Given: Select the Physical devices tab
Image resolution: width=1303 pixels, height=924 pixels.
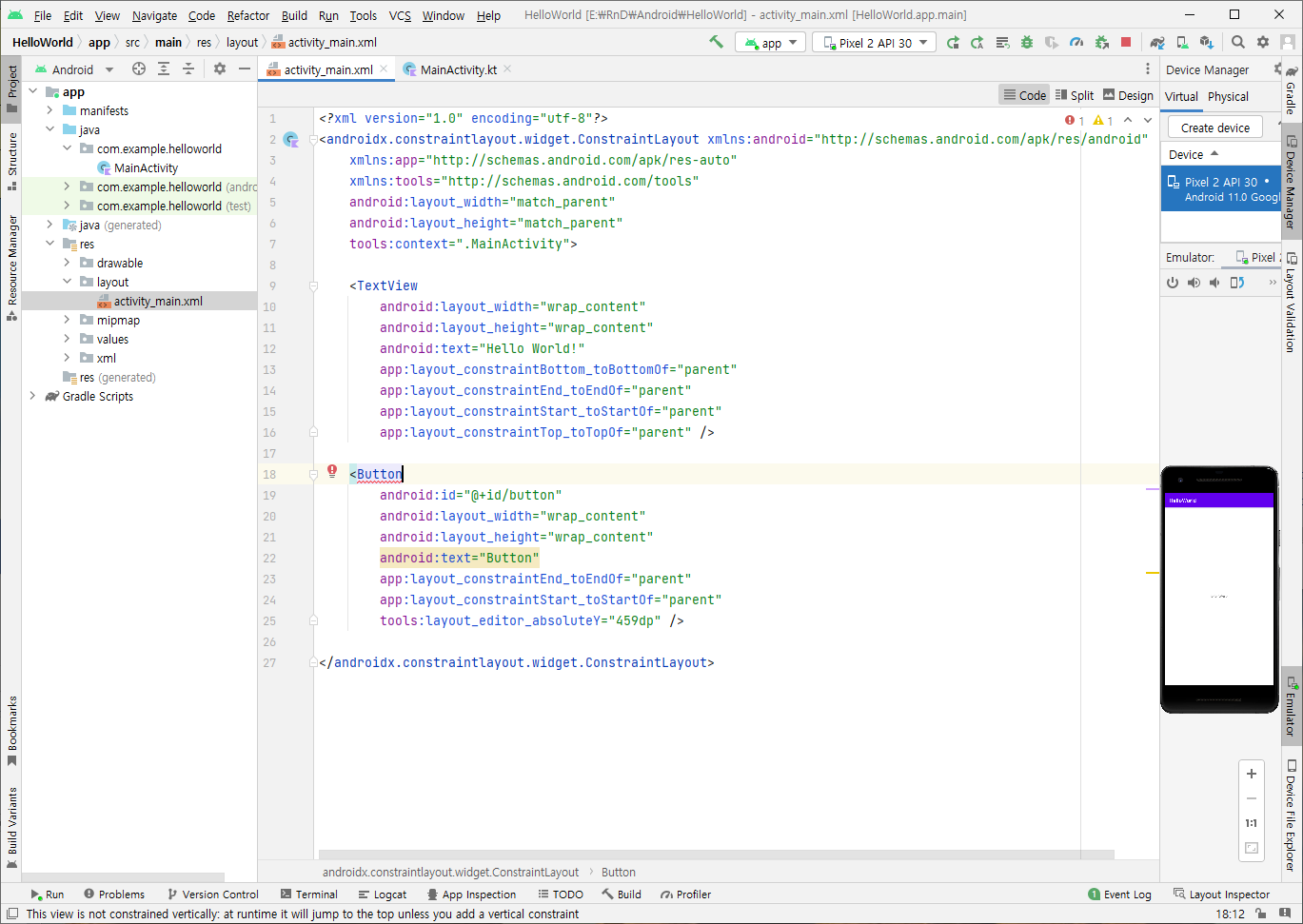Looking at the screenshot, I should (x=1228, y=96).
